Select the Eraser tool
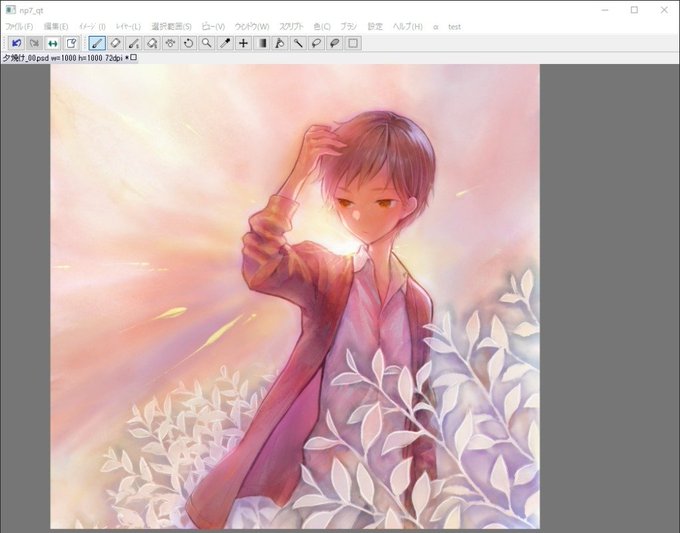 click(115, 43)
